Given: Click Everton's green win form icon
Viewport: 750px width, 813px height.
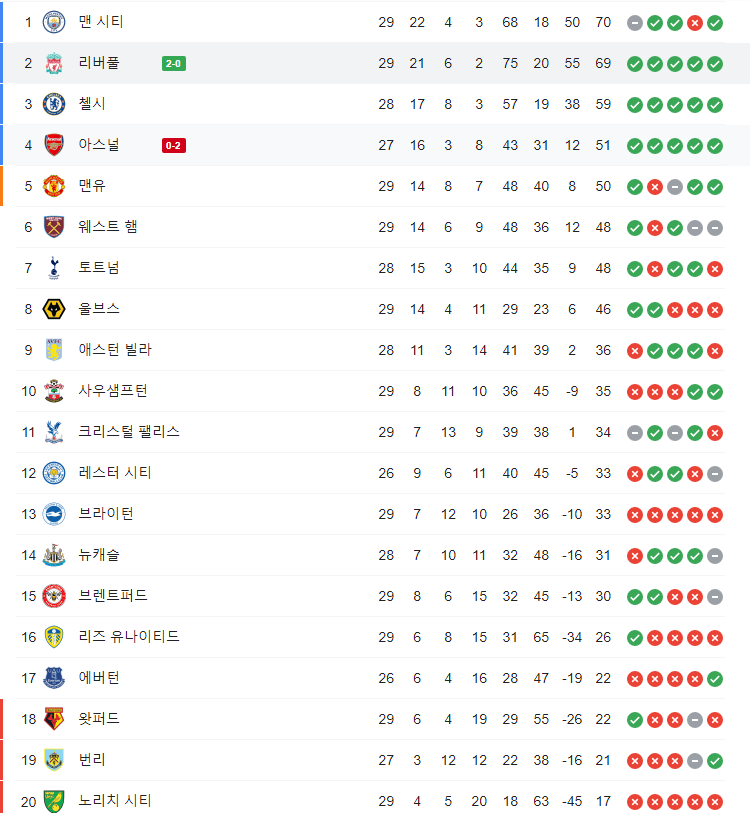Looking at the screenshot, I should (715, 679).
